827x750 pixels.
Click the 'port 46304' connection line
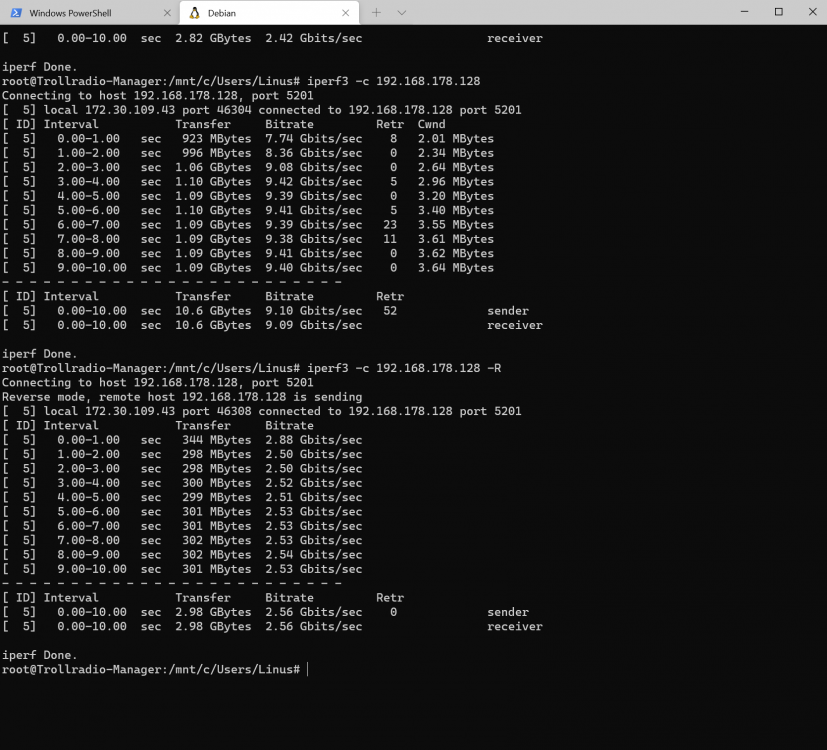coord(262,110)
